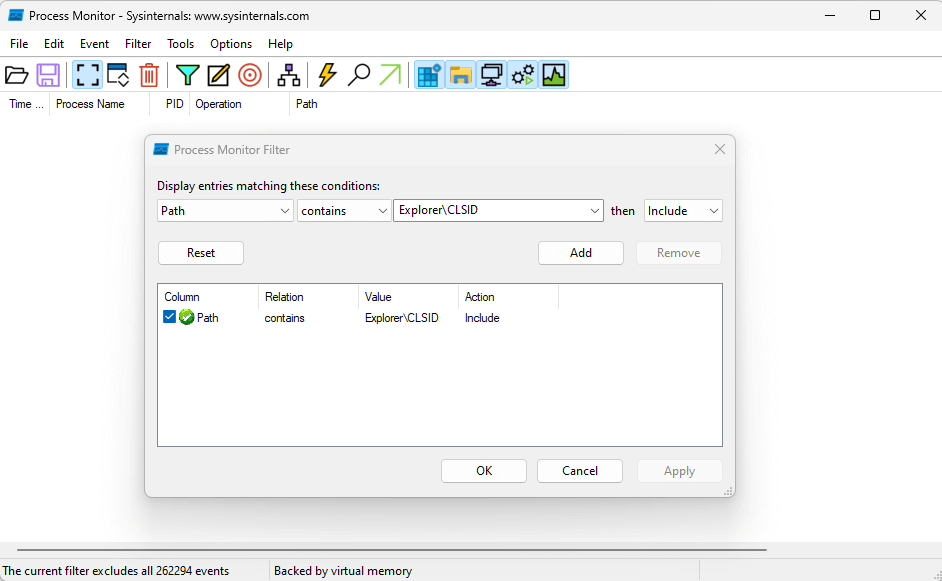Open a saved log file icon
The image size is (942, 581).
(17, 75)
